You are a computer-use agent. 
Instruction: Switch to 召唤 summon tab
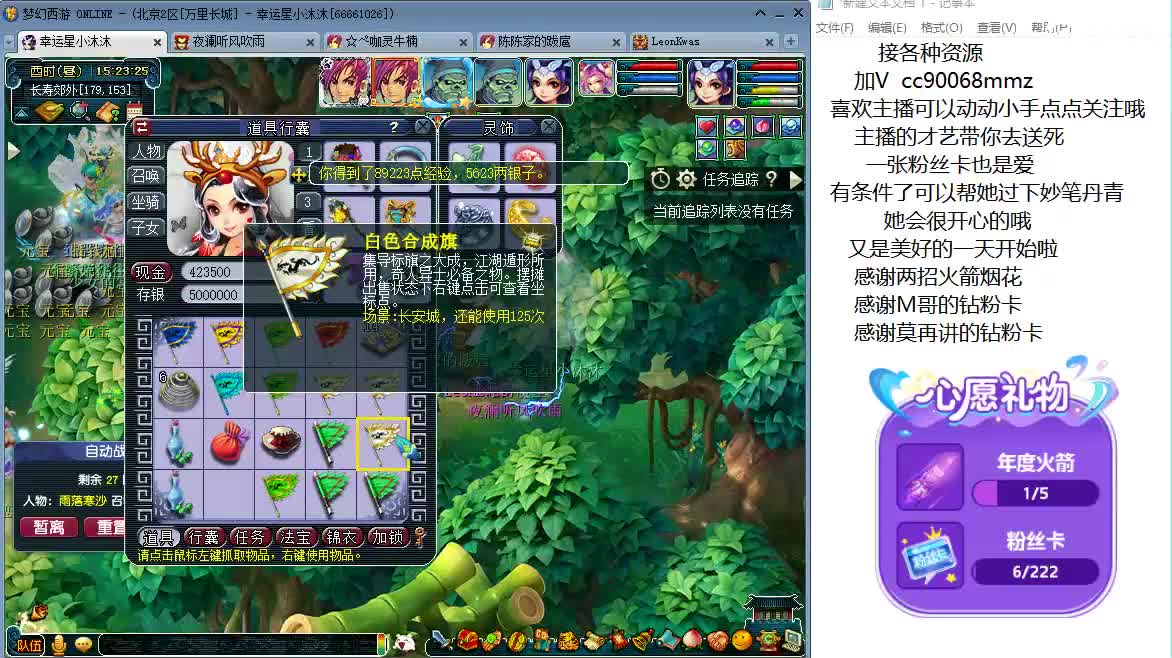146,176
